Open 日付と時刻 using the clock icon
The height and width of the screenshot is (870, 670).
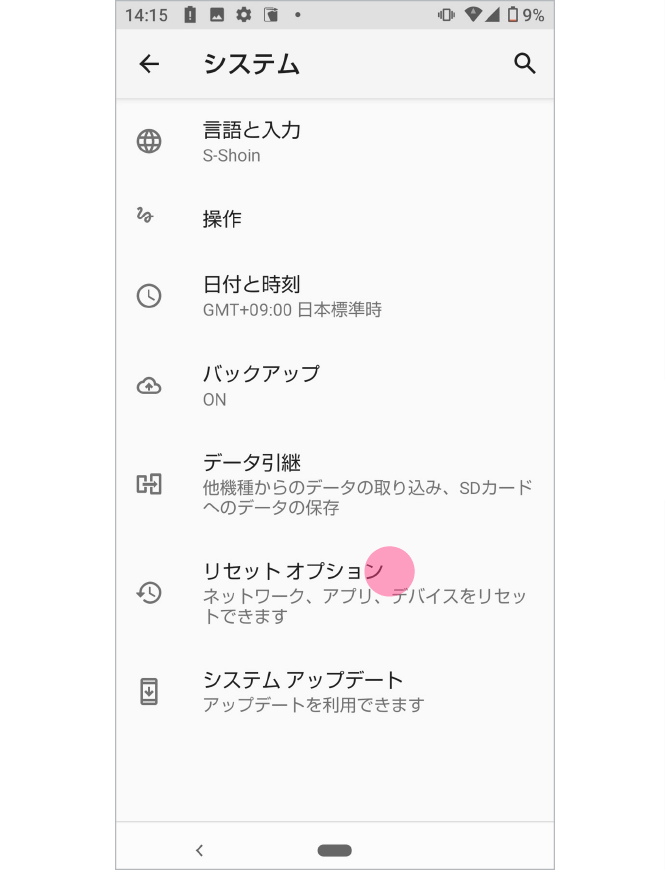[148, 296]
